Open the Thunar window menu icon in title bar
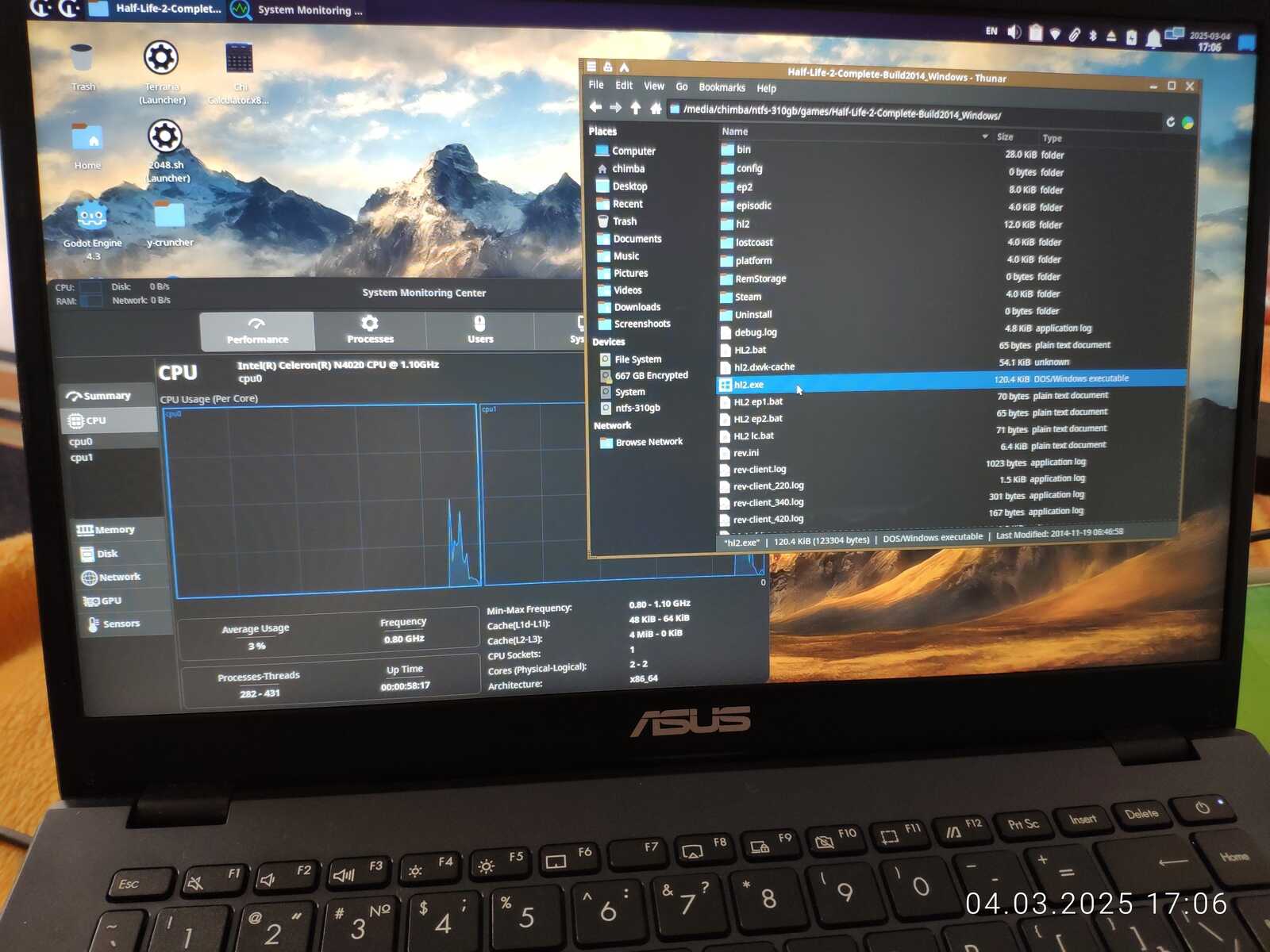Viewport: 1270px width, 952px height. coord(591,67)
